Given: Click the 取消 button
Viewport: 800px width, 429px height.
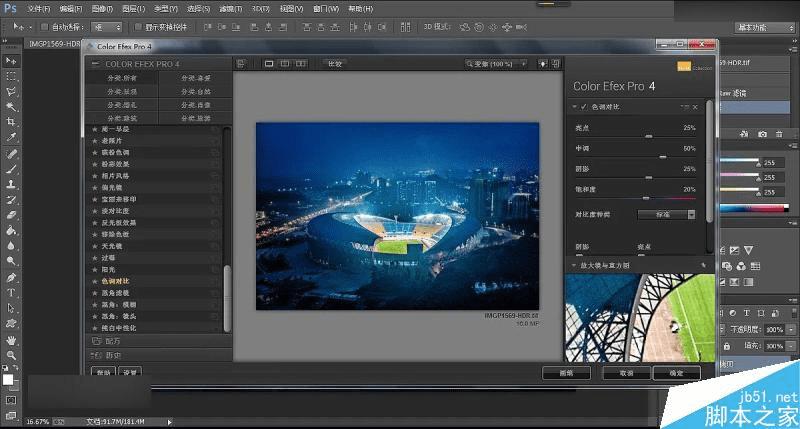Looking at the screenshot, I should pyautogui.click(x=627, y=373).
